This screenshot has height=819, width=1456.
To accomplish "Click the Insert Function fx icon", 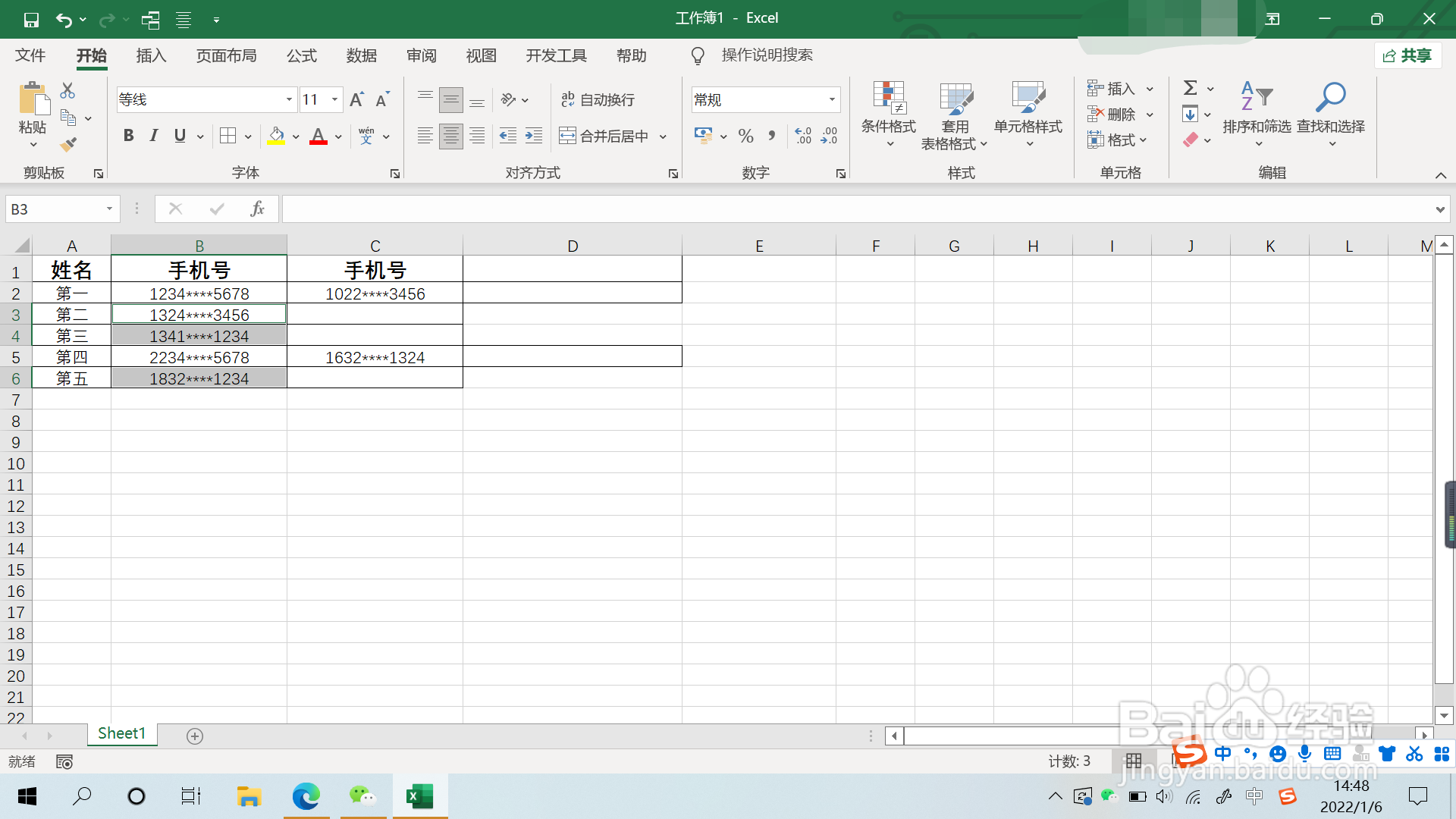I will [x=257, y=209].
